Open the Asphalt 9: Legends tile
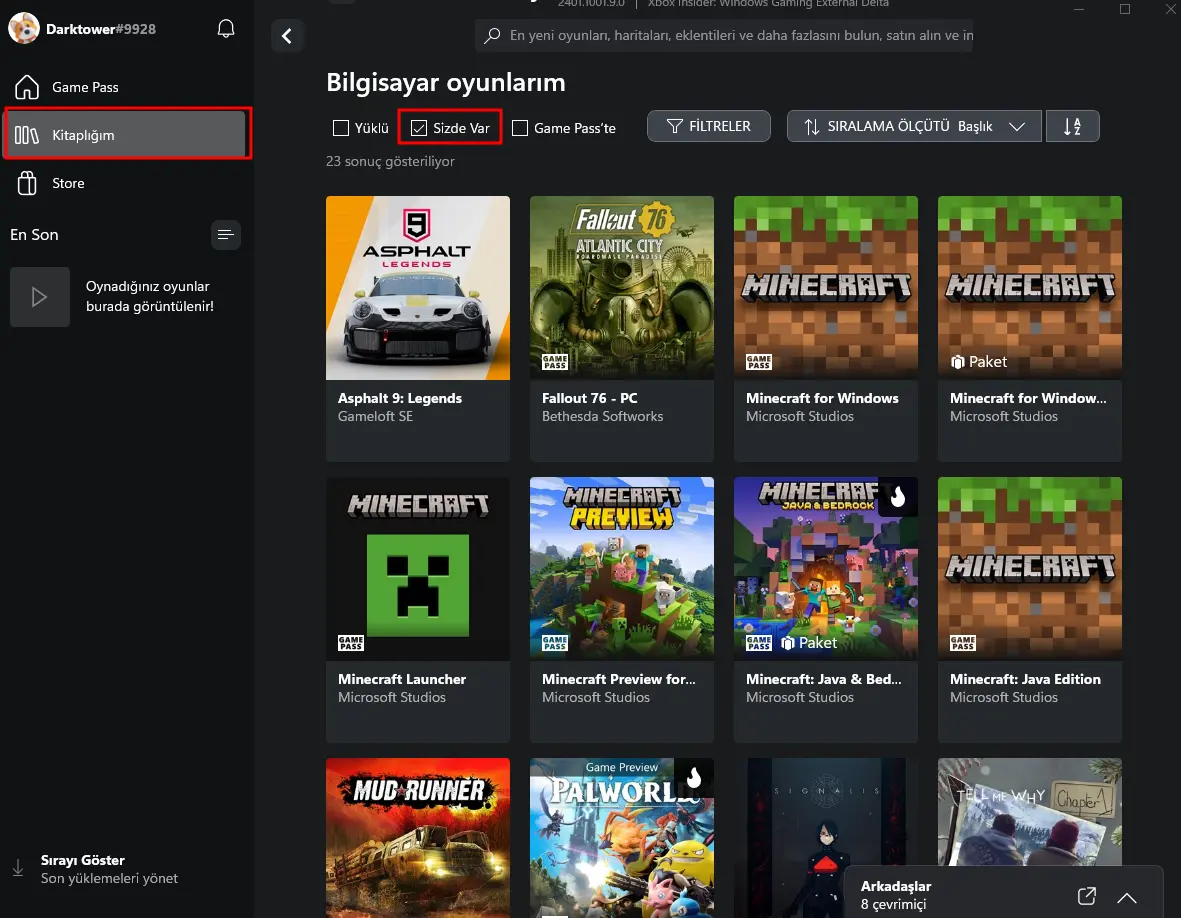 [418, 328]
